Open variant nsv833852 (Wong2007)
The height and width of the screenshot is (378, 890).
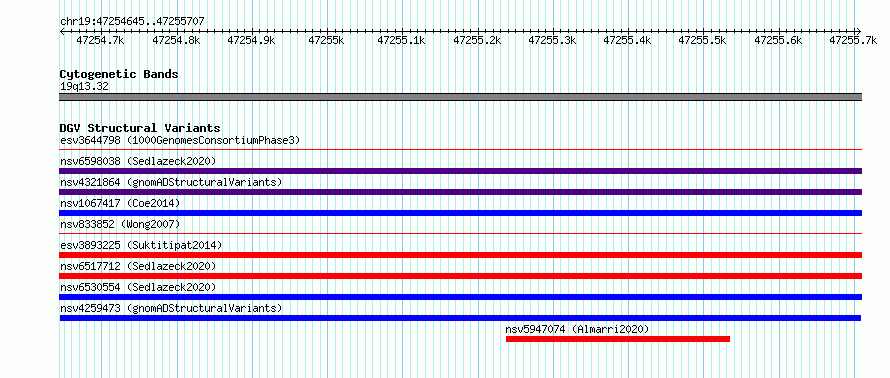click(120, 224)
